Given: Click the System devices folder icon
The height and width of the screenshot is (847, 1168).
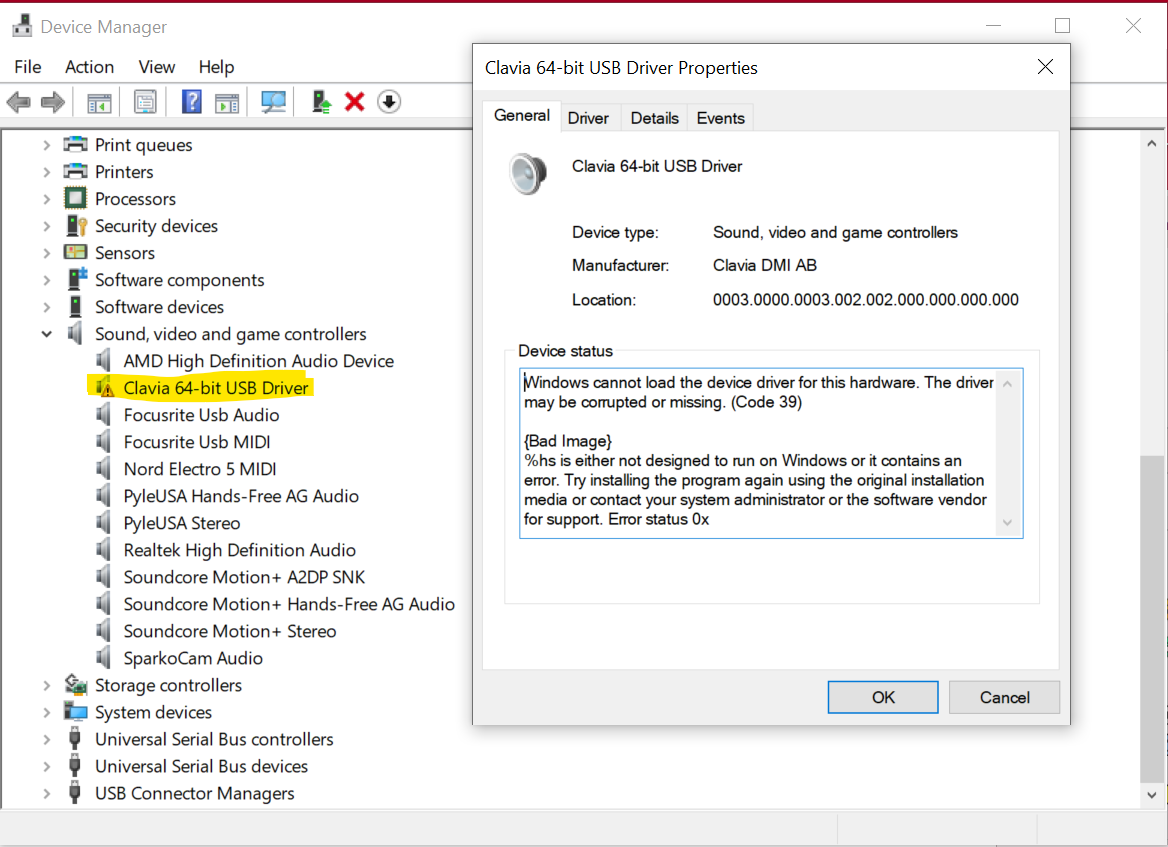Looking at the screenshot, I should click(75, 711).
